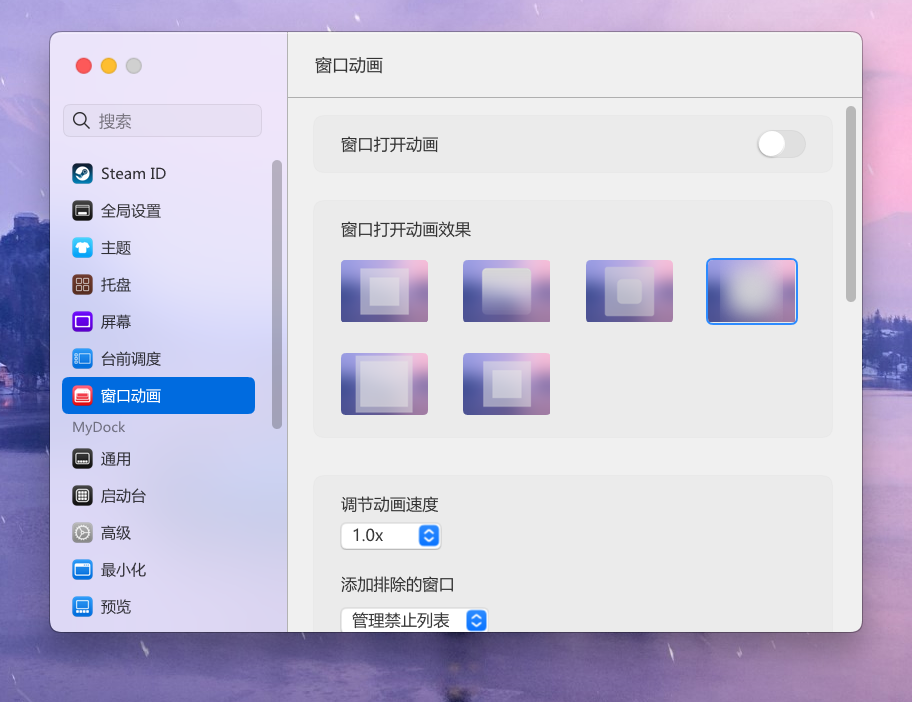Click the magnifier icon in search field
This screenshot has width=912, height=702.
pyautogui.click(x=81, y=121)
